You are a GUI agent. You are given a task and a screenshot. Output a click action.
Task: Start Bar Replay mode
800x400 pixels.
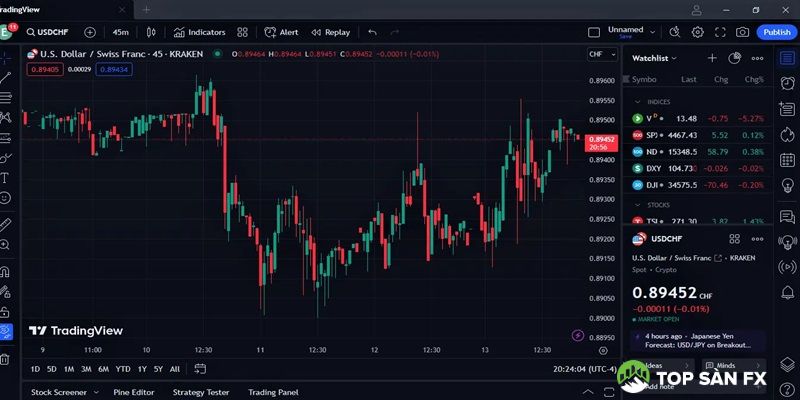tap(330, 32)
